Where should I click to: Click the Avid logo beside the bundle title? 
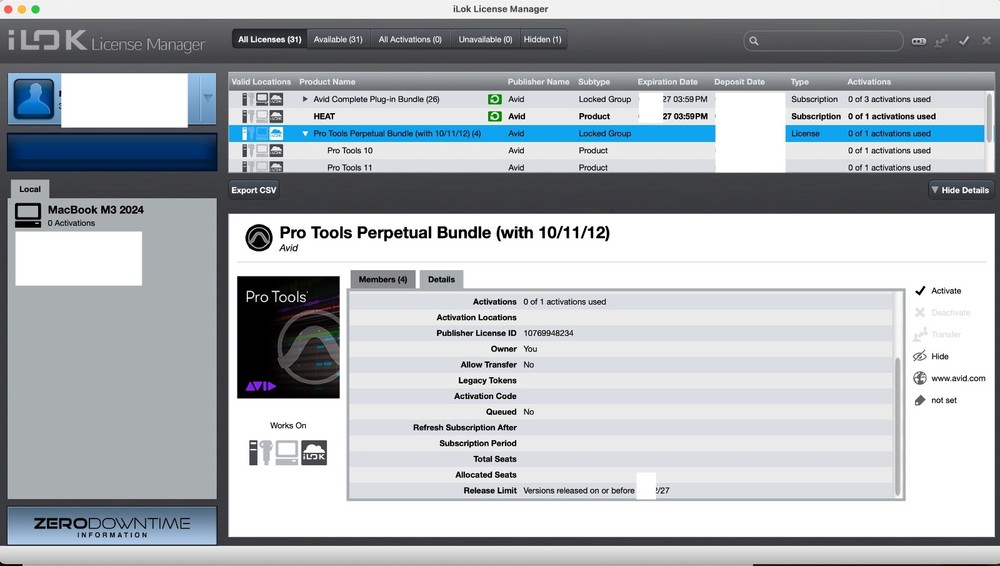pos(259,237)
